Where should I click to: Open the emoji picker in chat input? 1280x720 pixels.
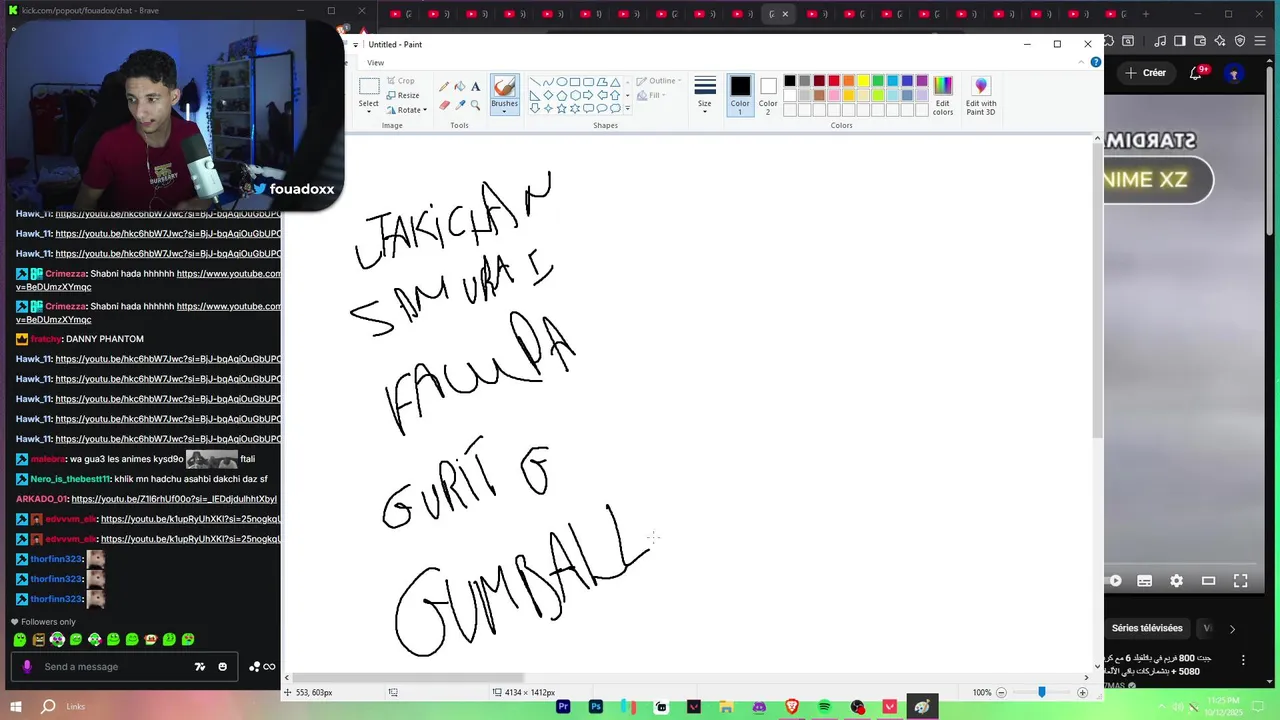222,667
